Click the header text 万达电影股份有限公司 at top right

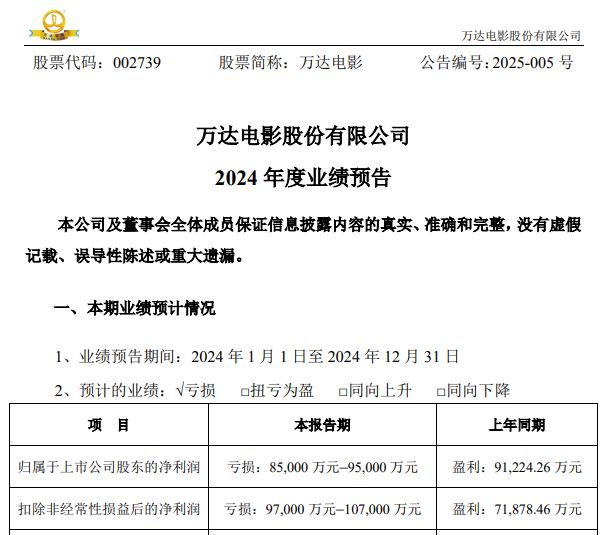521,35
